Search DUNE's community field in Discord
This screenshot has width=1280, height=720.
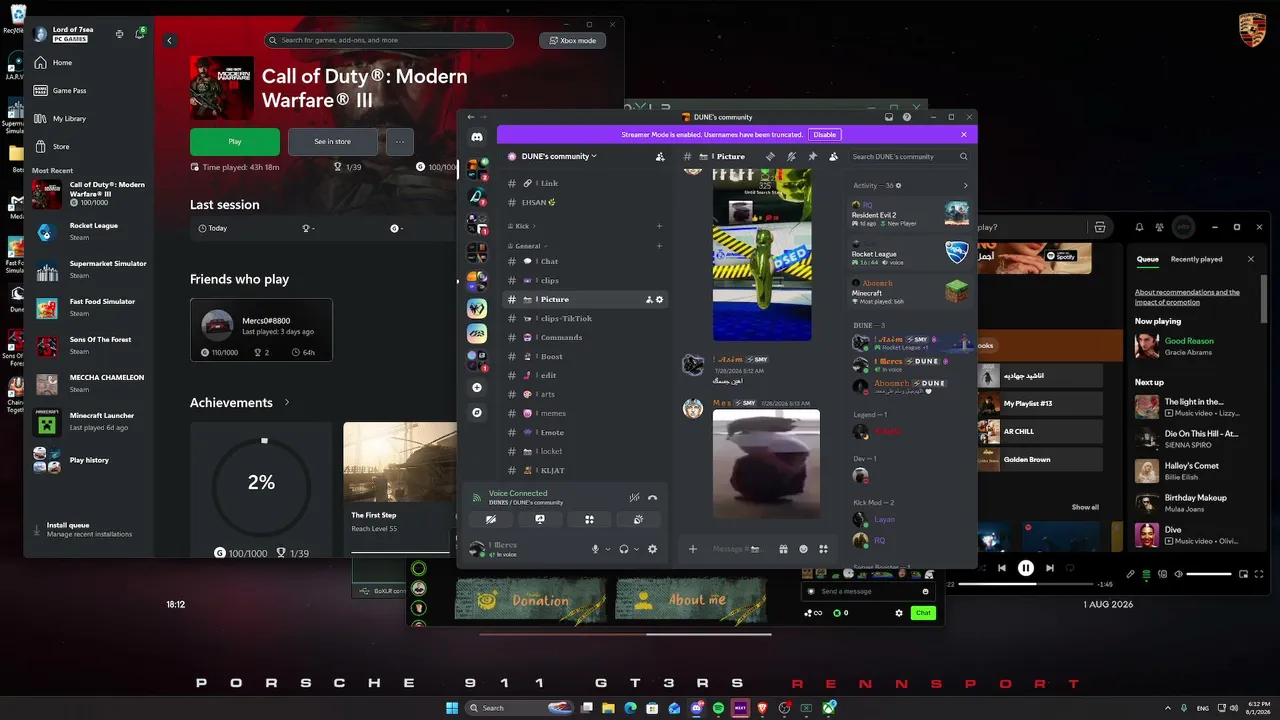(909, 157)
